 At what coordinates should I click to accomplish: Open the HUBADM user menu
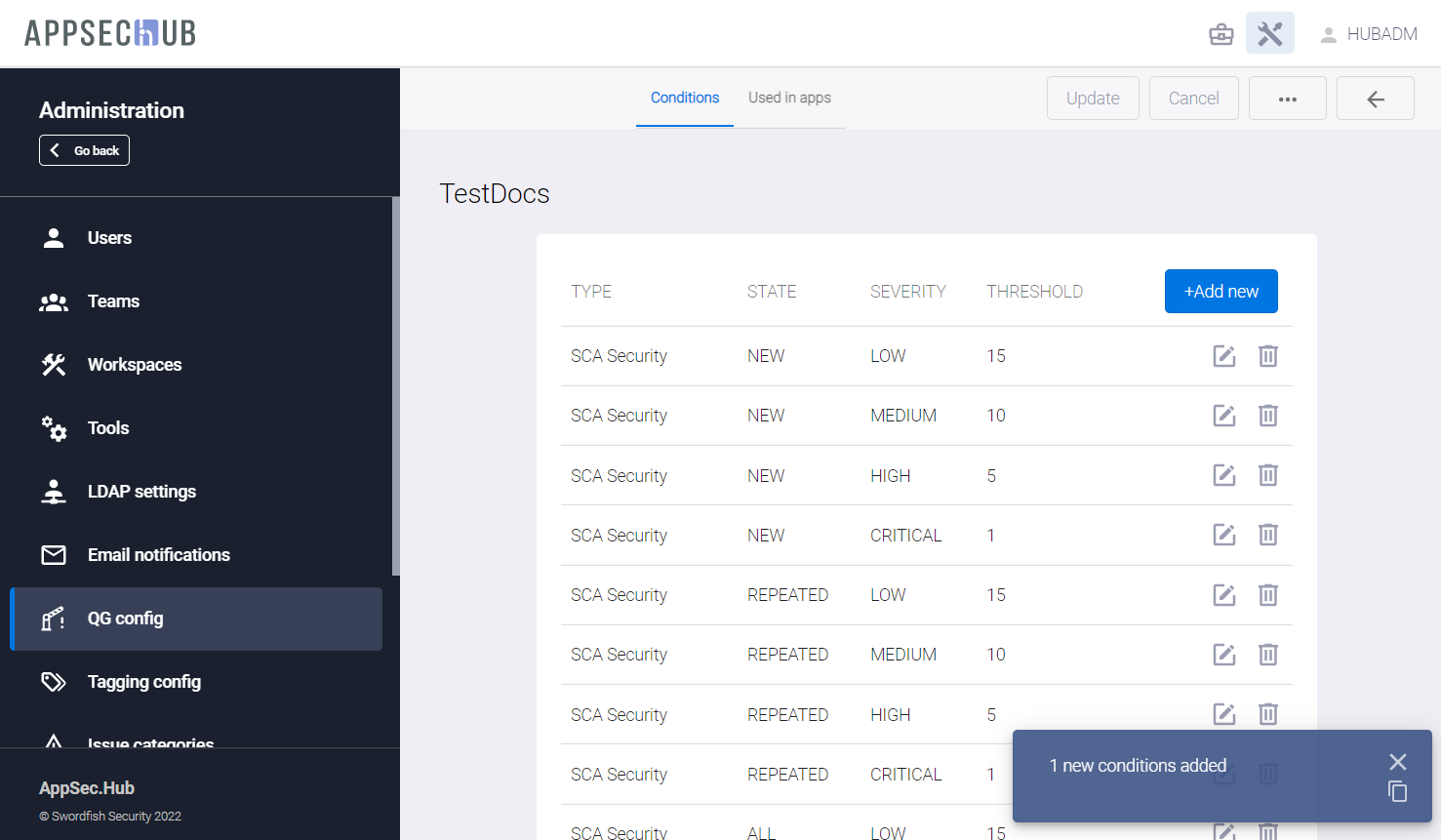point(1368,34)
